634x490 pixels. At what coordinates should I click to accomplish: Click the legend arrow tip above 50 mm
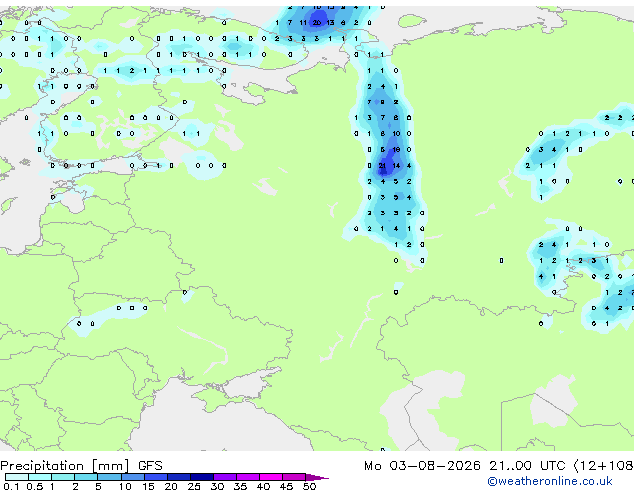coord(317,477)
